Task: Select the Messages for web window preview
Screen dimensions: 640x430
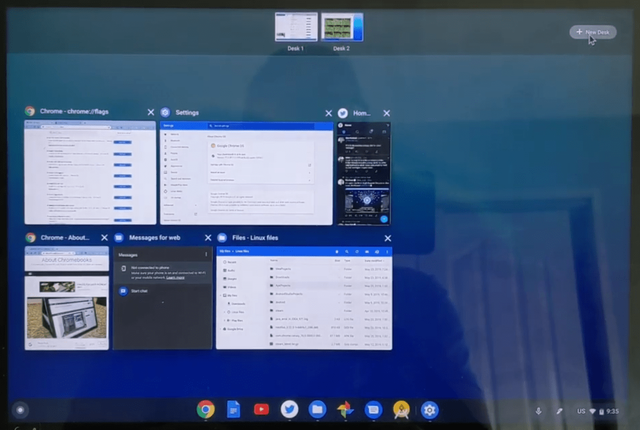Action: (163, 298)
